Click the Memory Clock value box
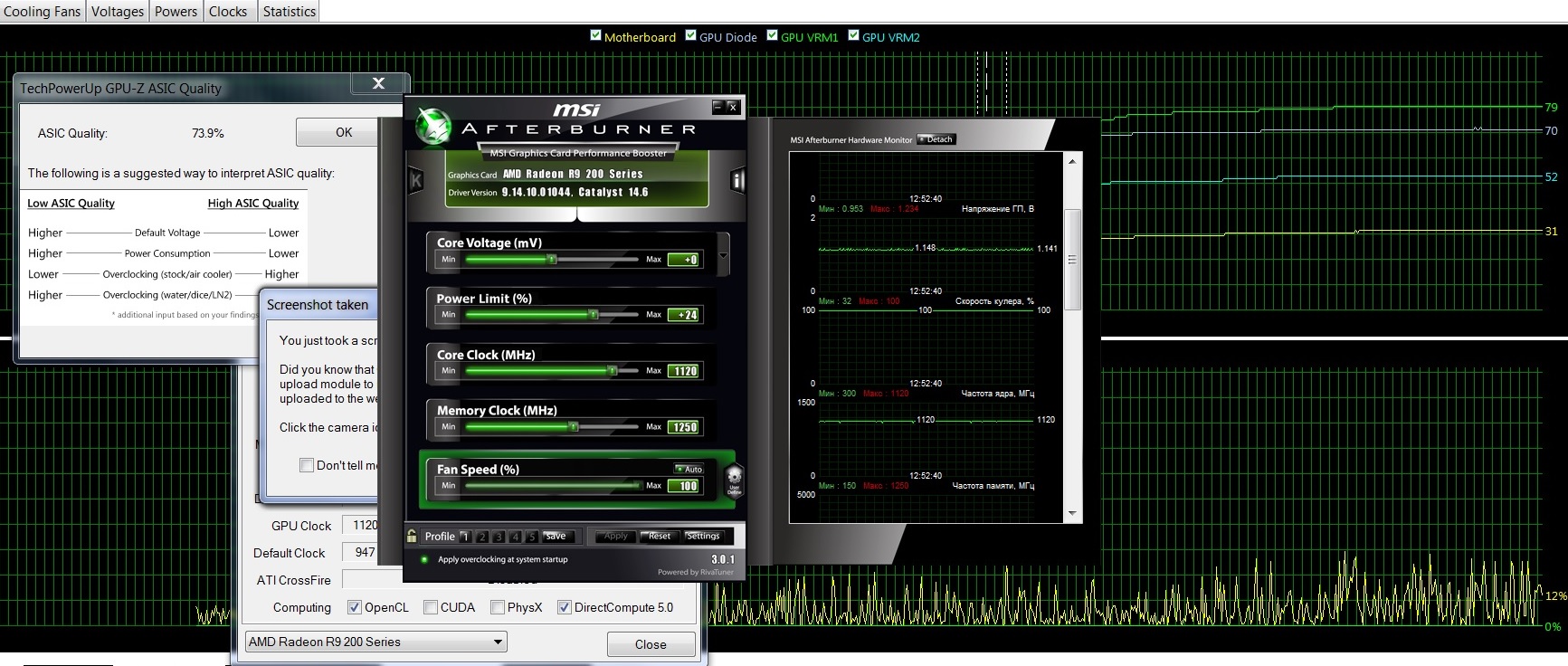 [x=683, y=427]
